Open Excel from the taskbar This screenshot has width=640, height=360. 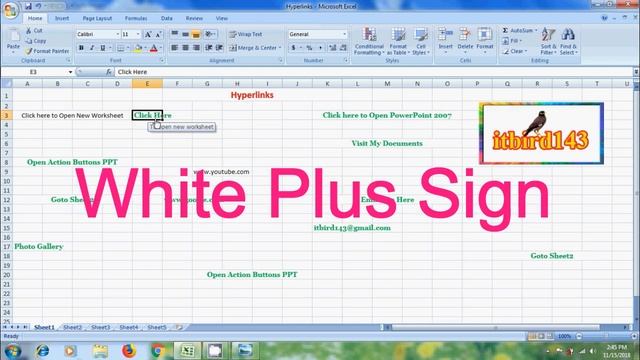(x=188, y=351)
